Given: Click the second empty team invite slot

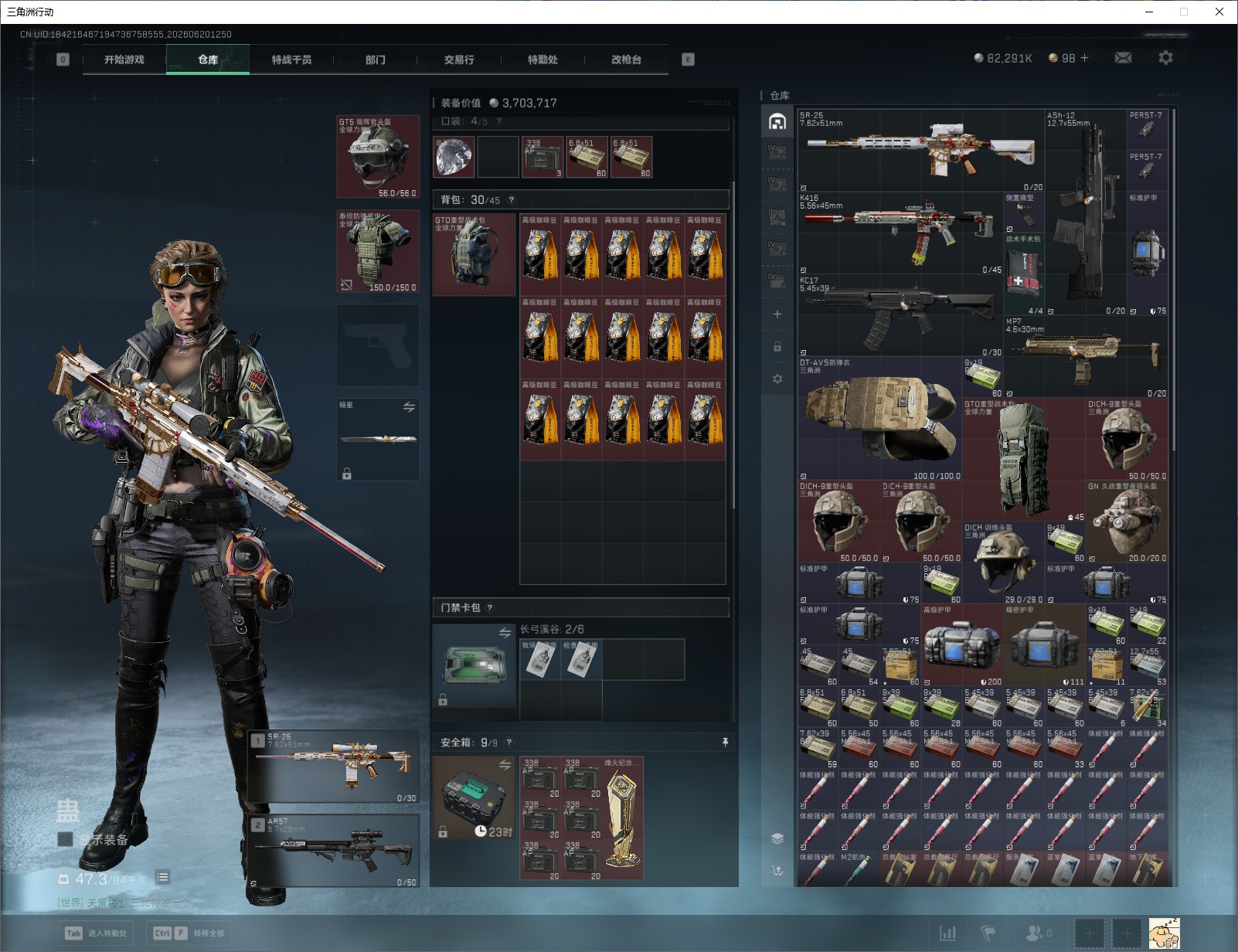Looking at the screenshot, I should coord(1127,933).
